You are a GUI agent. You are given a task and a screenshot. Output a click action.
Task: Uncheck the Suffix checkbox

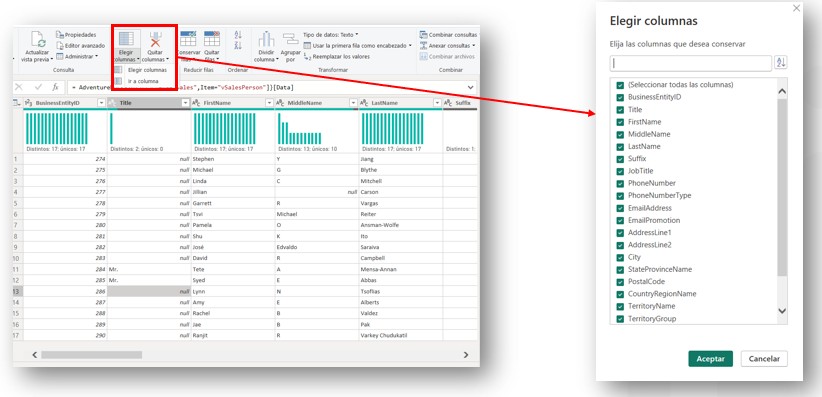pyautogui.click(x=620, y=158)
